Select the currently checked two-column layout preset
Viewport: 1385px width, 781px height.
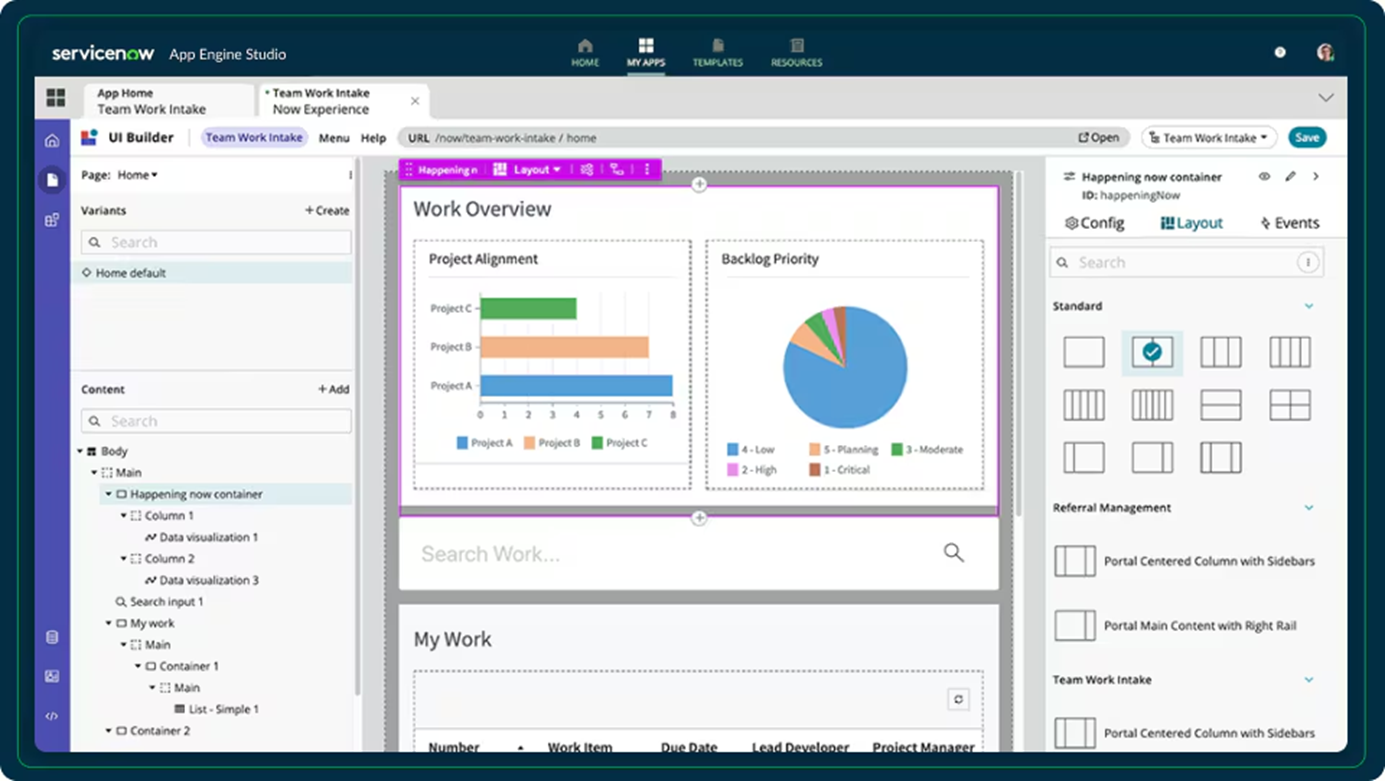[1152, 352]
